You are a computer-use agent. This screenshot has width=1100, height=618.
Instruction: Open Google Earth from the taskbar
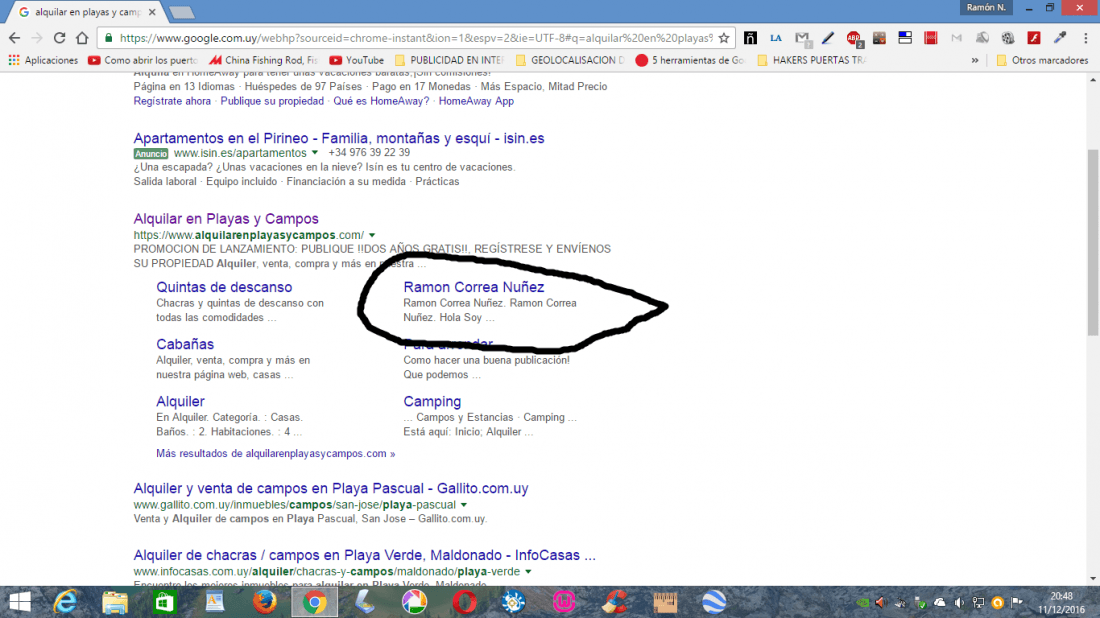click(714, 602)
